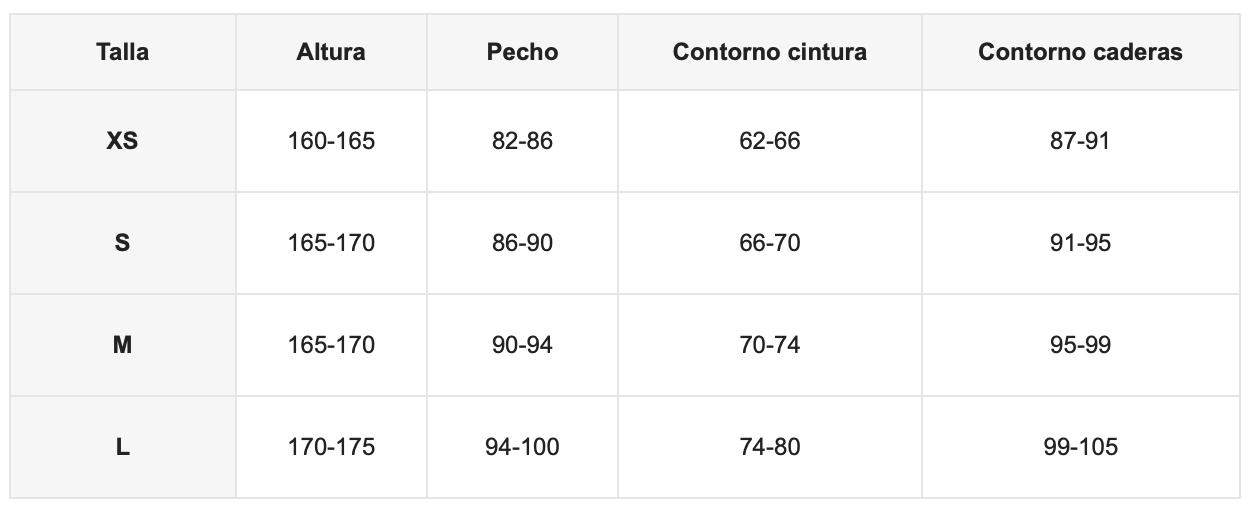Select the 160-165 height cell
The width and height of the screenshot is (1251, 508).
pos(331,141)
